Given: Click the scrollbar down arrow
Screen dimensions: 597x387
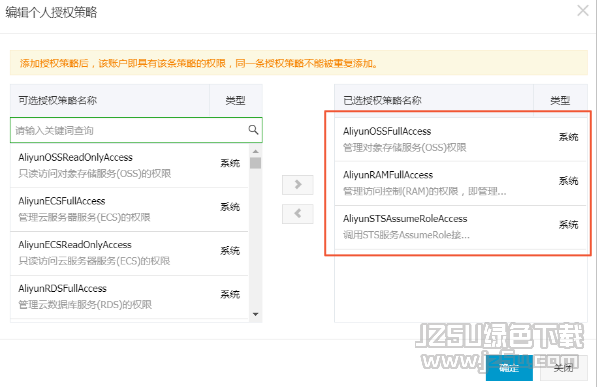Looking at the screenshot, I should pyautogui.click(x=255, y=314).
